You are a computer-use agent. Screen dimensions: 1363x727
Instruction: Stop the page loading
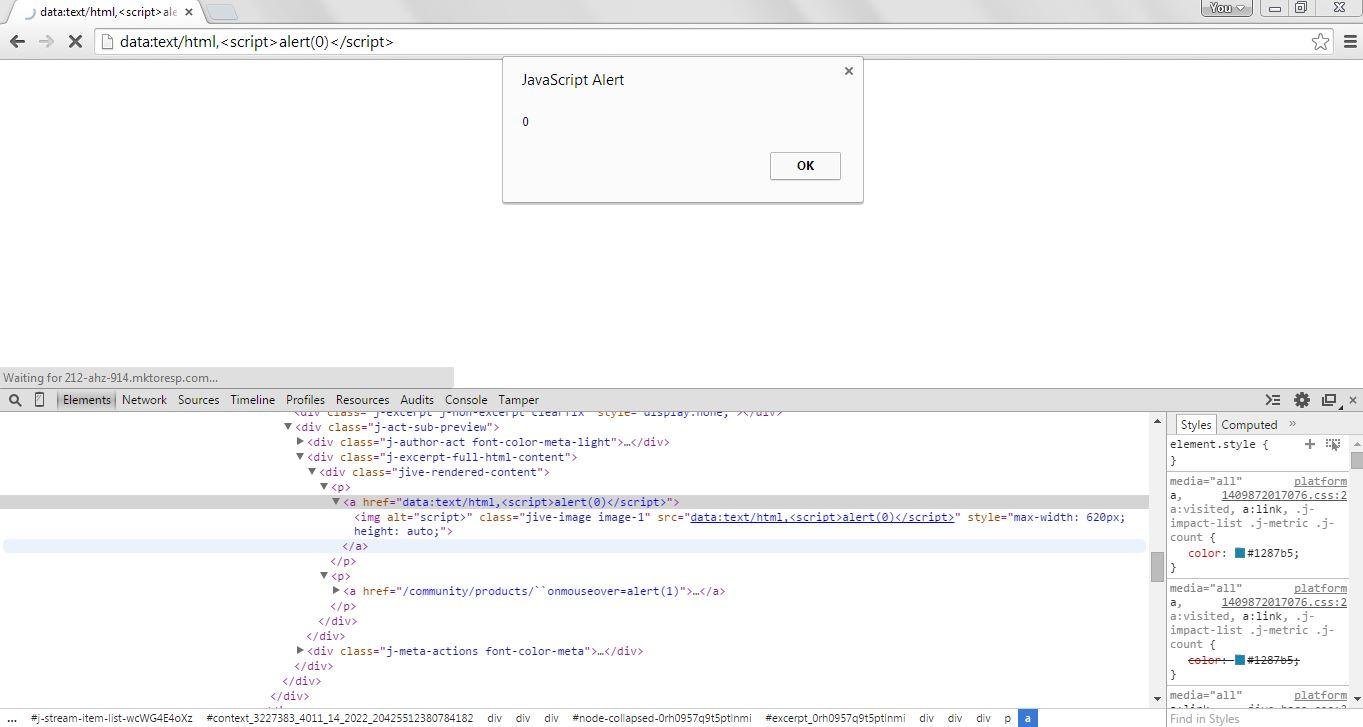pos(76,41)
